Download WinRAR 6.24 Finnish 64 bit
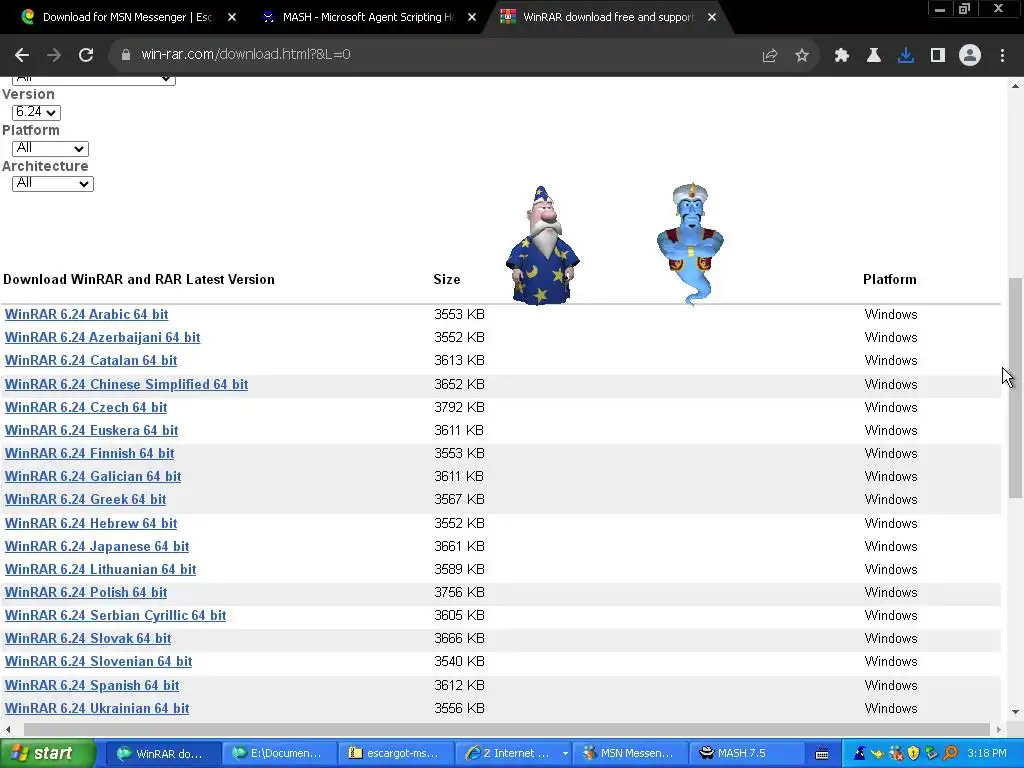 tap(89, 453)
